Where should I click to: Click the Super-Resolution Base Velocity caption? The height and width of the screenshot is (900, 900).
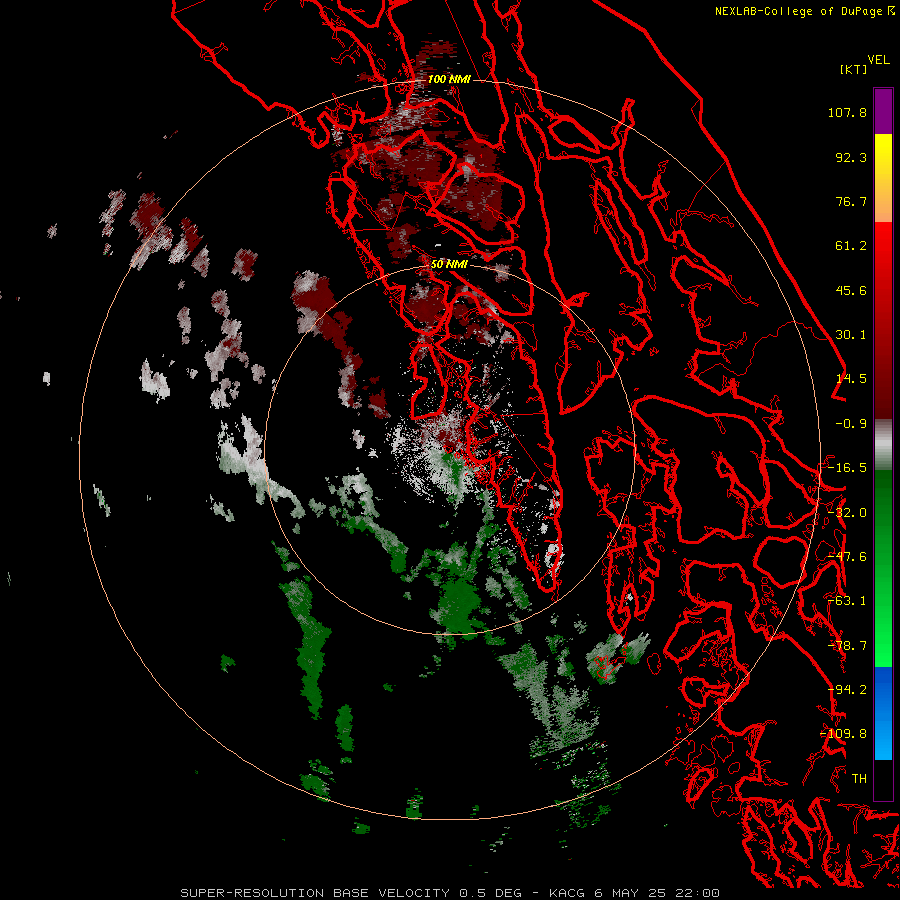click(449, 893)
